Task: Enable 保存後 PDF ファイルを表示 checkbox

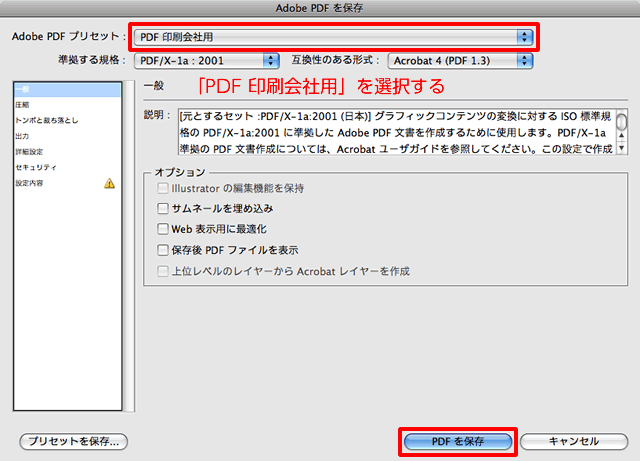Action: click(x=163, y=249)
